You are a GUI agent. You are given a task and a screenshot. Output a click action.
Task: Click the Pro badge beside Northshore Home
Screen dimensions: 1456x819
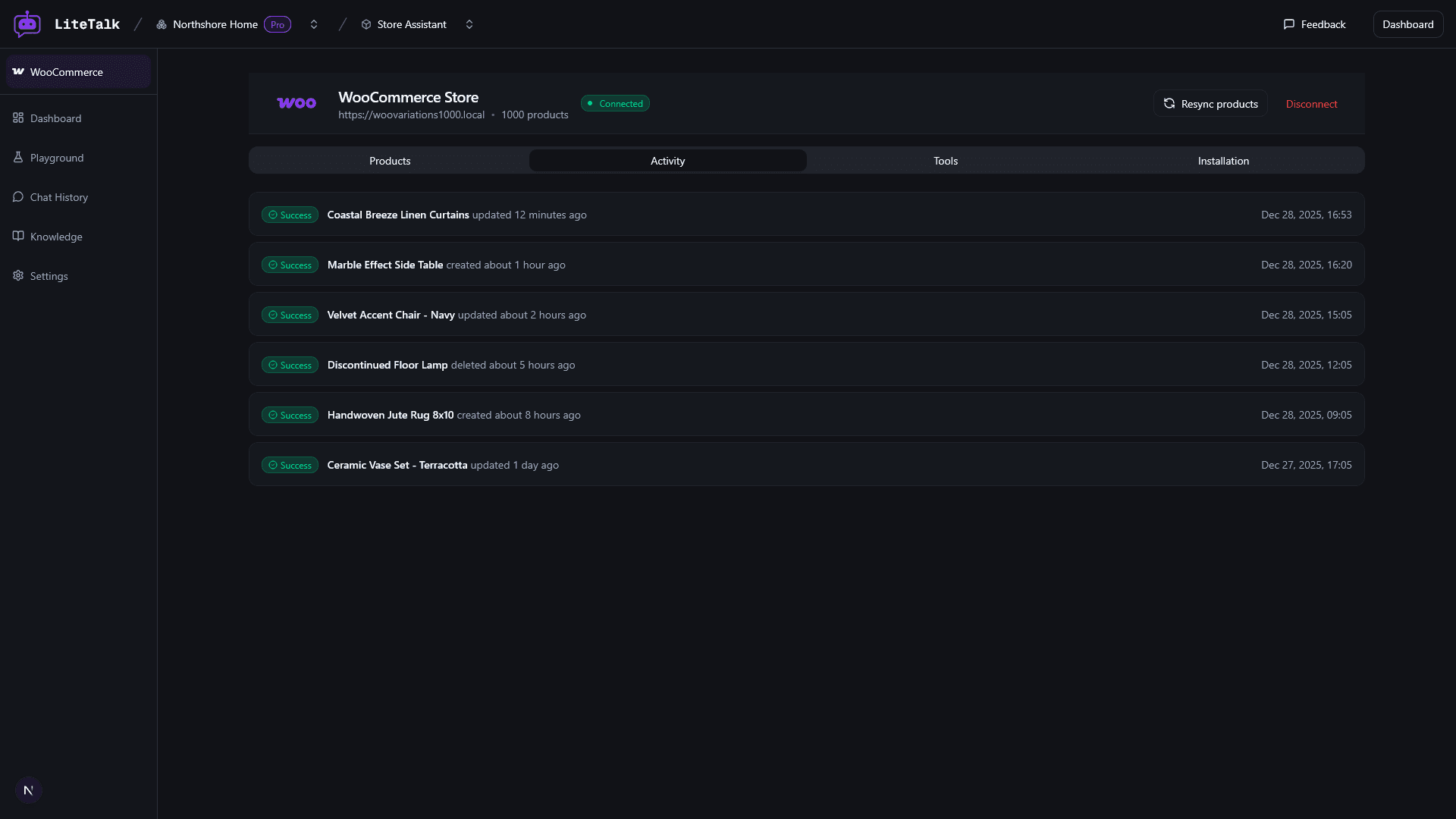click(278, 24)
